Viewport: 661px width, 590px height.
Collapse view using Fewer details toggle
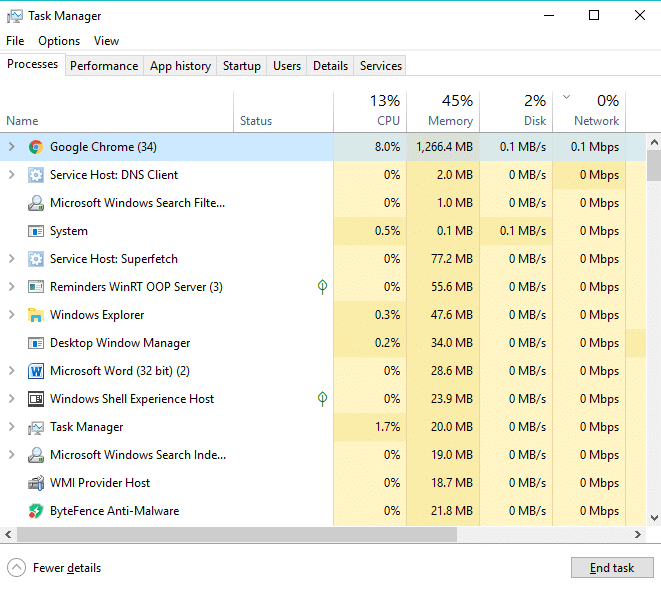[x=16, y=568]
